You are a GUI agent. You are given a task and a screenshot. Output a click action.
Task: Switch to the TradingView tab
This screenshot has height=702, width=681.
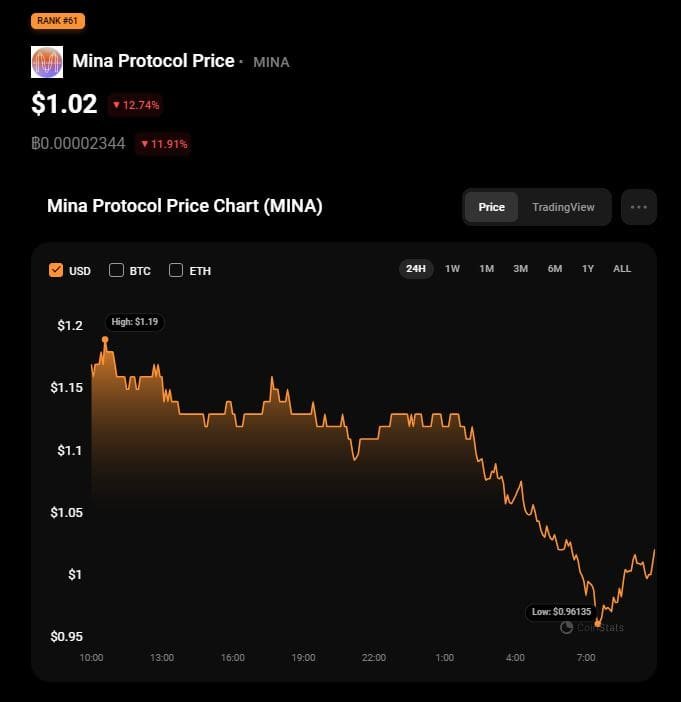point(563,207)
